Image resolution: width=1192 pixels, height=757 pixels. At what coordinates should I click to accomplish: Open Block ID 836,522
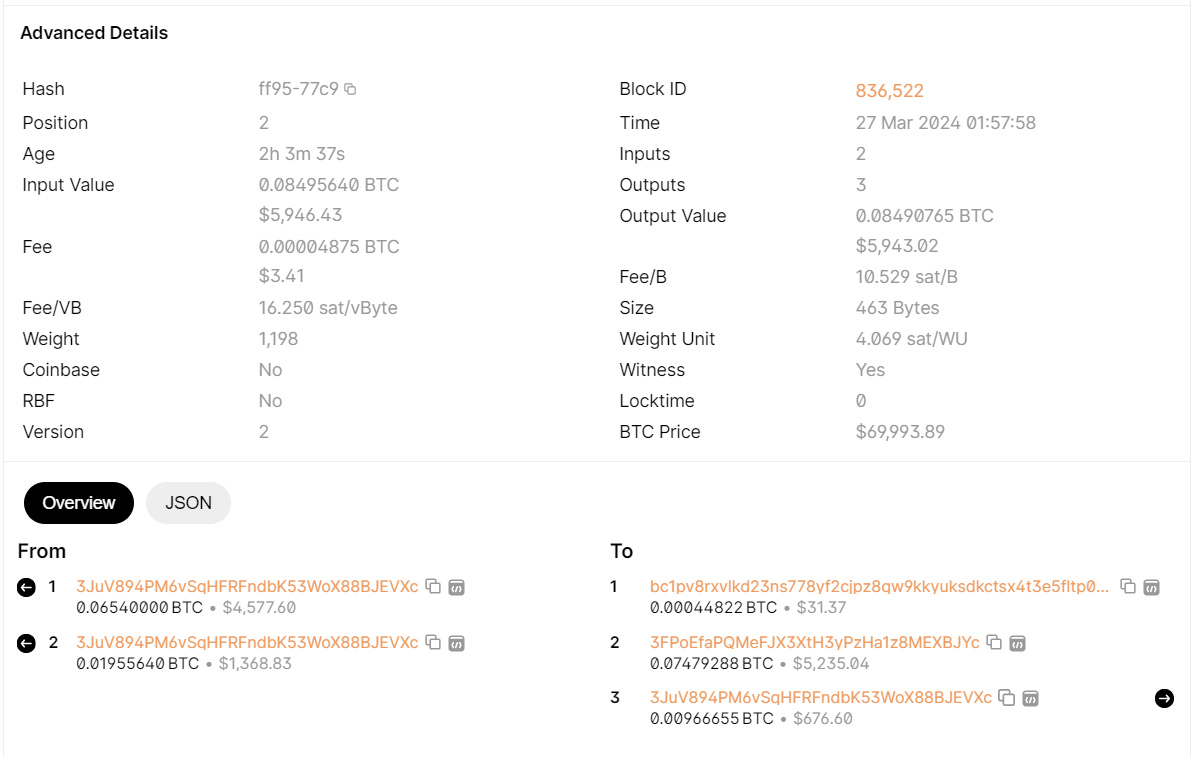click(x=889, y=90)
